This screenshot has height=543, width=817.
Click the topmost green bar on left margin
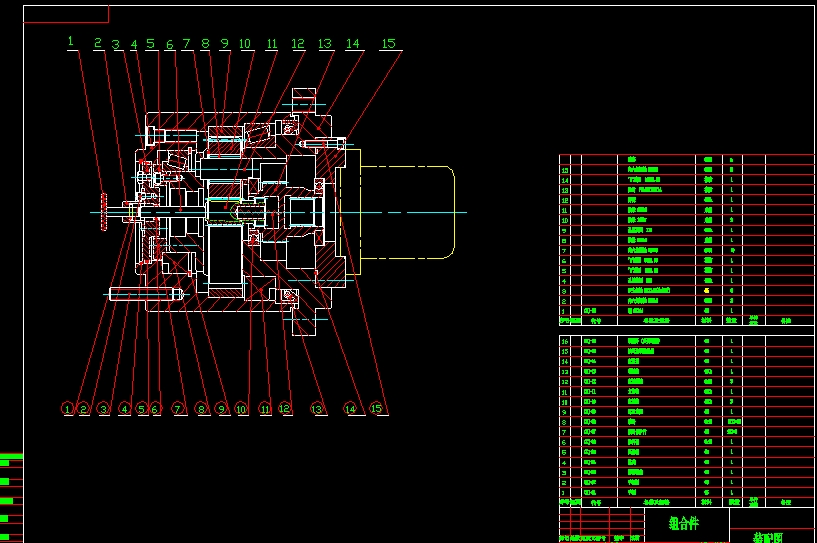click(x=11, y=456)
